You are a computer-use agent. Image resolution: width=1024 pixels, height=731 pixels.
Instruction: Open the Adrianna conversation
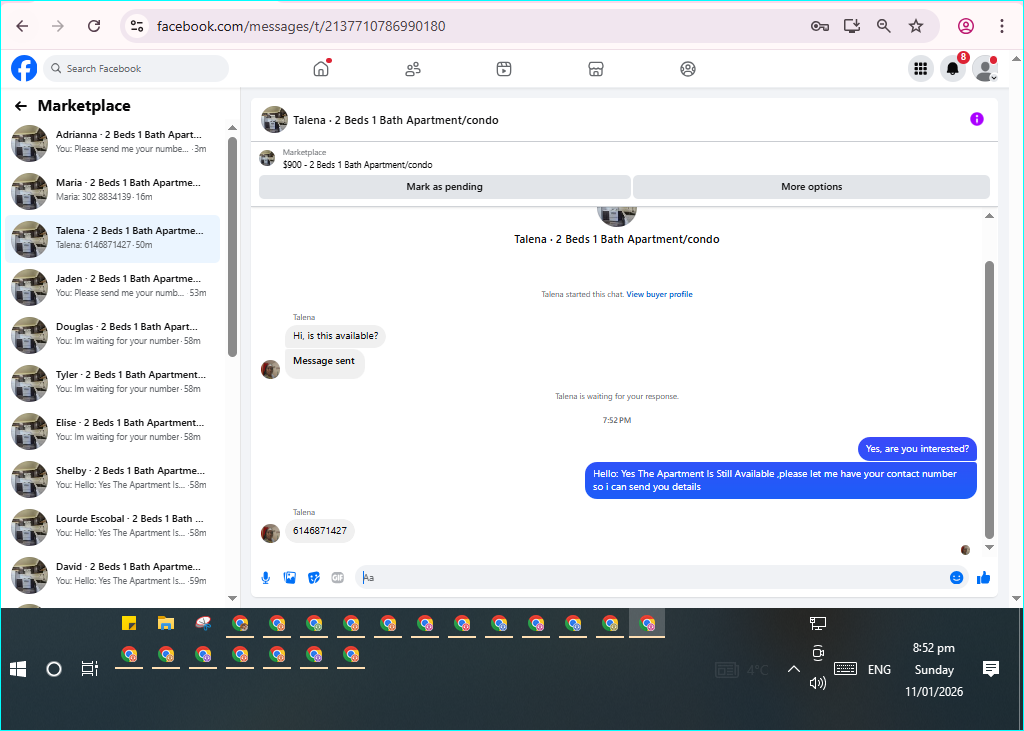click(112, 142)
